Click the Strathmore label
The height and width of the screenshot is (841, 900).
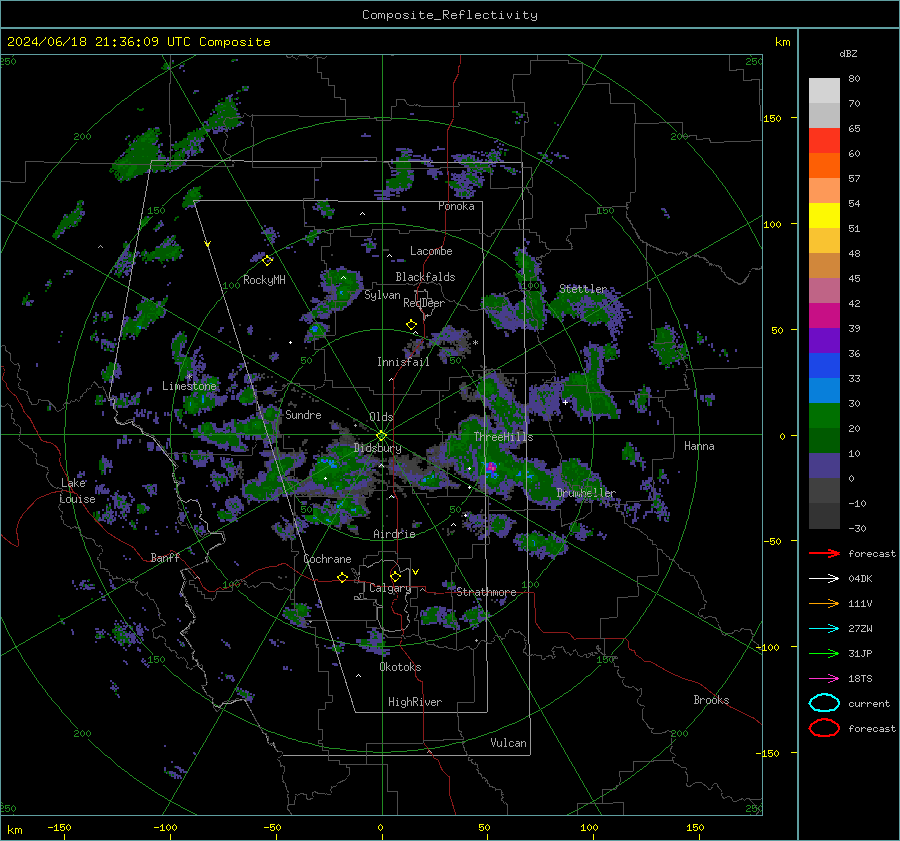[x=486, y=592]
